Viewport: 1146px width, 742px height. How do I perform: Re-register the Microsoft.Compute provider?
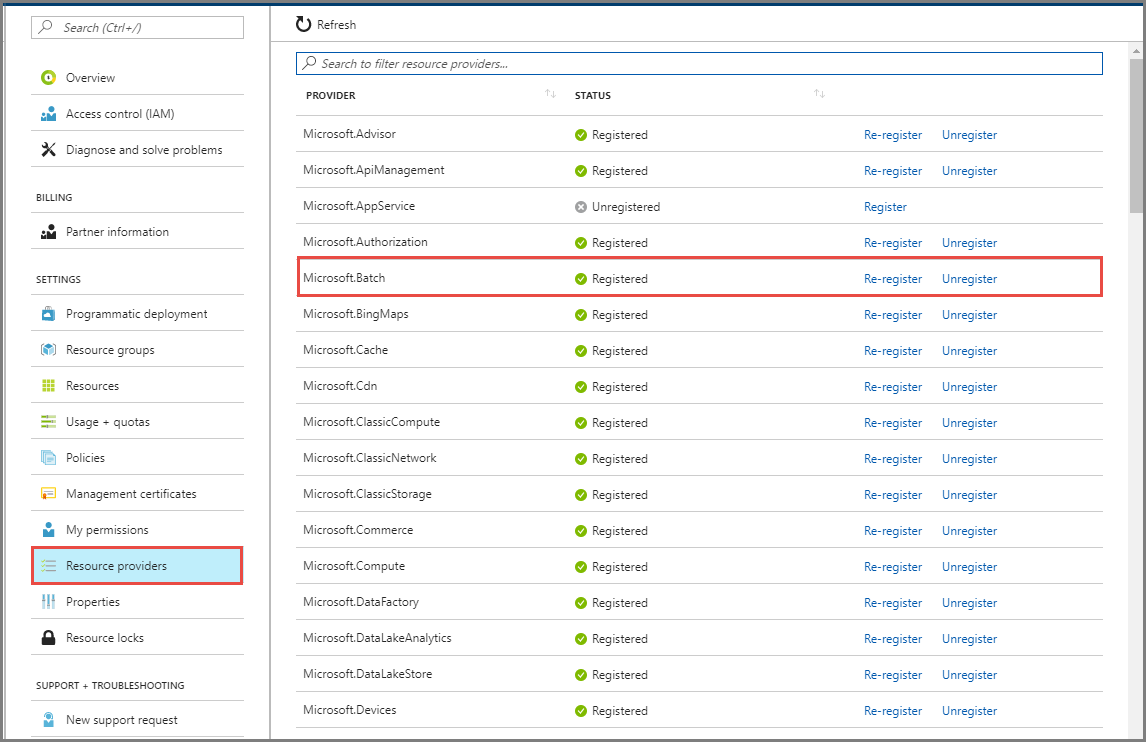(893, 567)
